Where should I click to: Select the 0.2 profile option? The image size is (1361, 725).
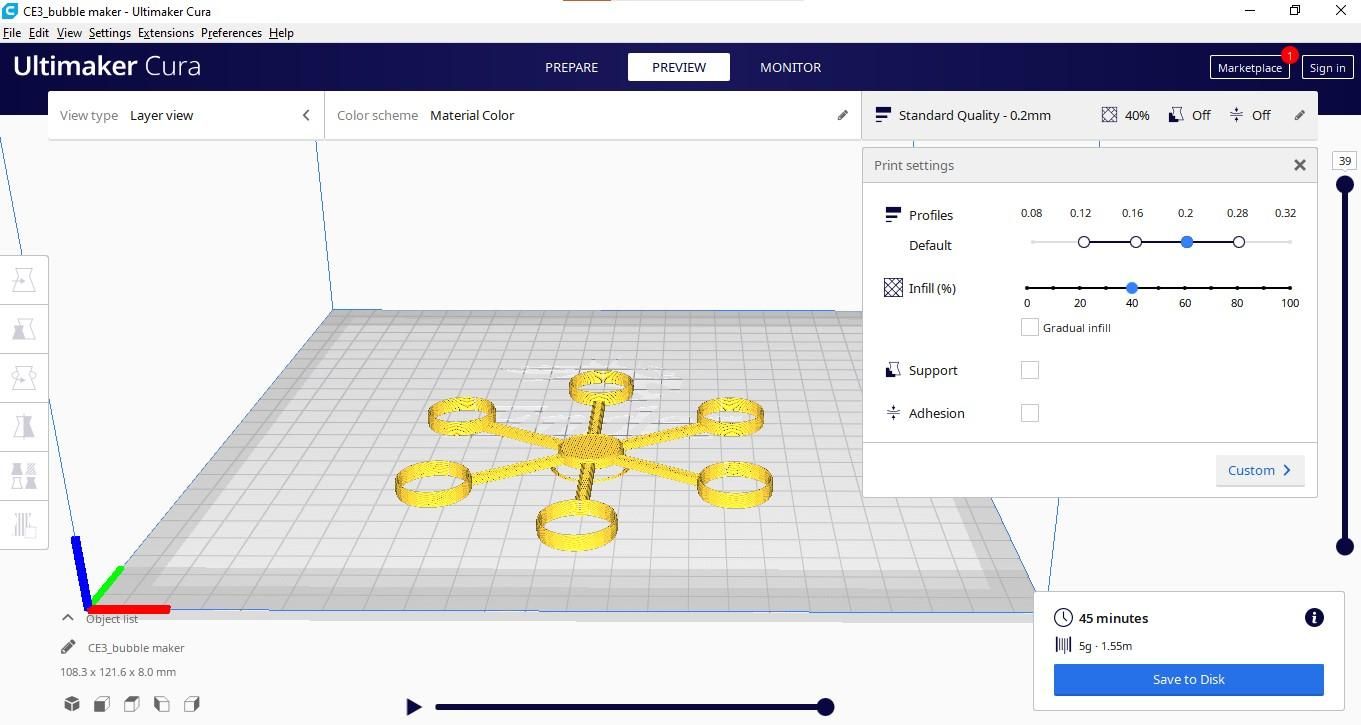coord(1187,242)
